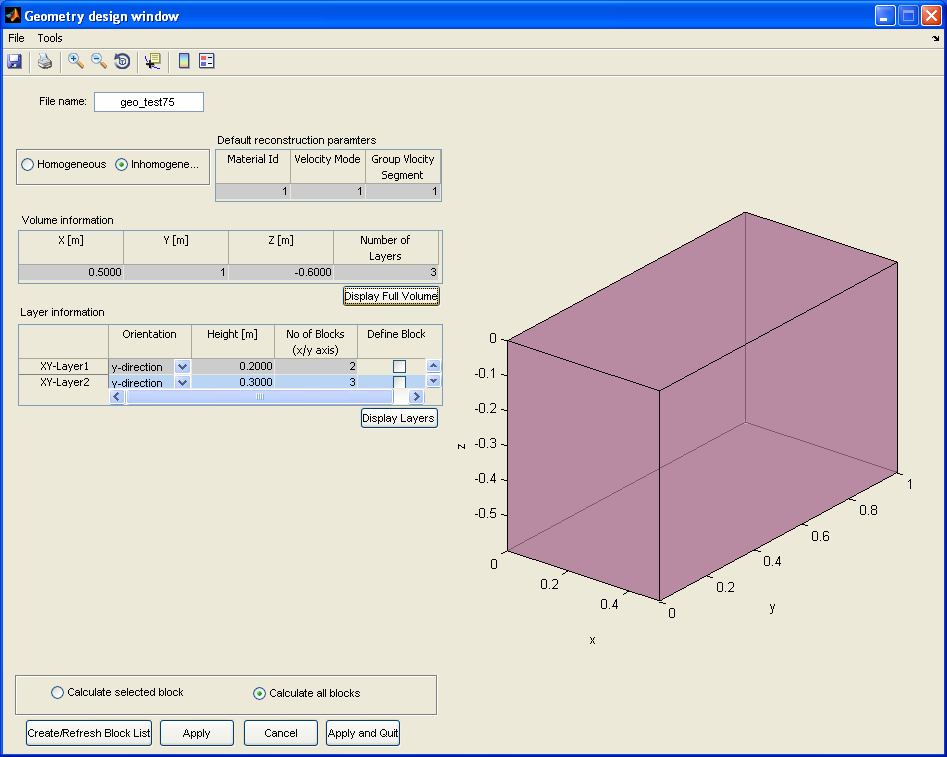Click the Cancel button

click(x=281, y=733)
